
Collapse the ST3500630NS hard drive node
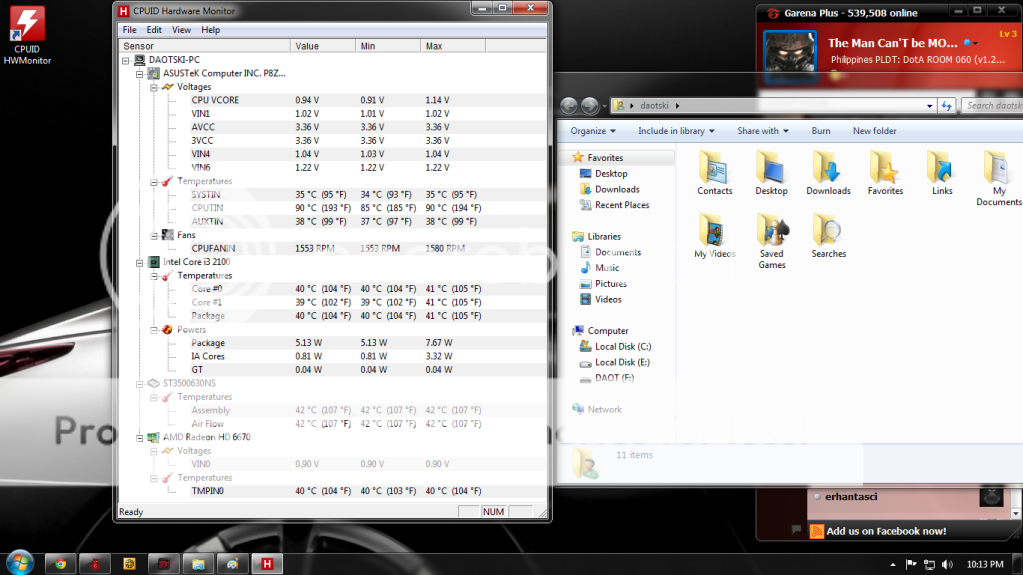click(x=140, y=384)
